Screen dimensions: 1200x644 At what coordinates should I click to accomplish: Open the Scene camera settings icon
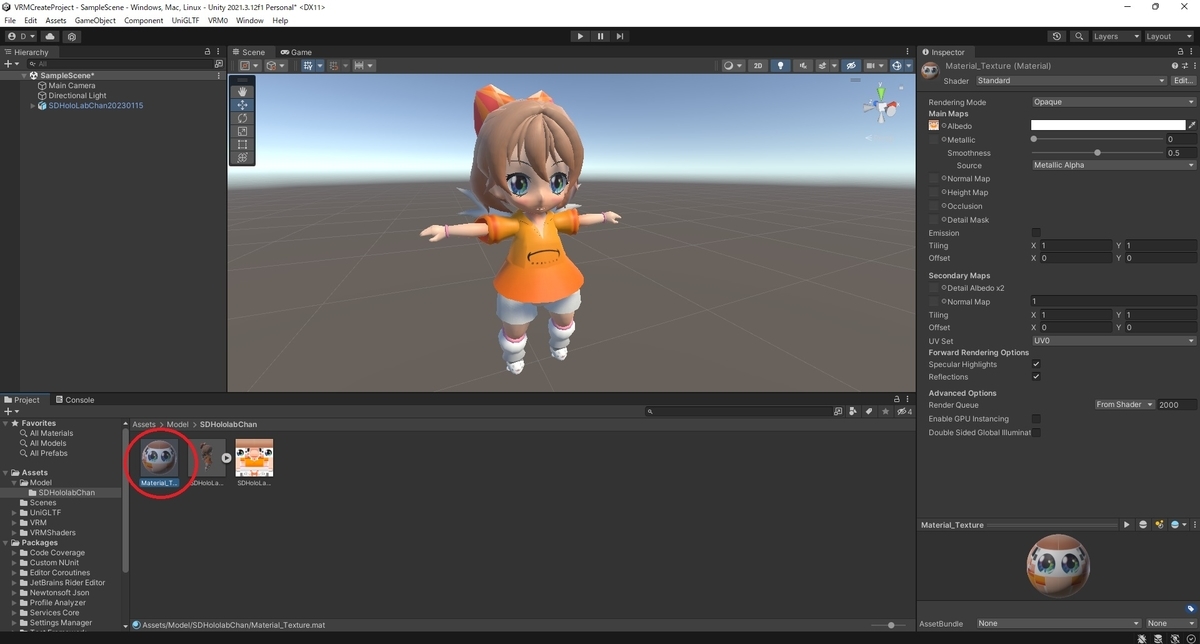tap(875, 65)
